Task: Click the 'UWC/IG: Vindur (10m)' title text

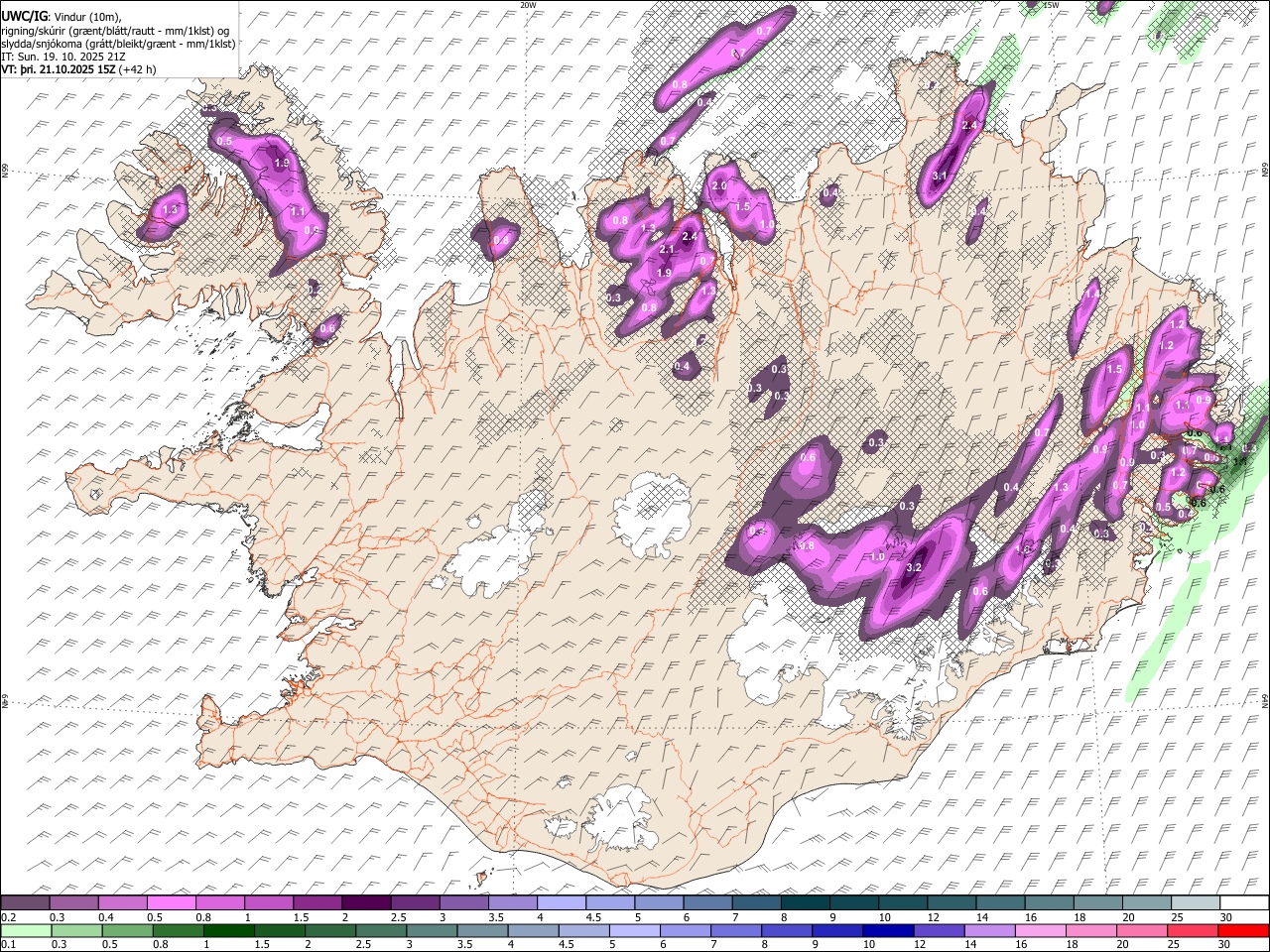Action: click(62, 16)
